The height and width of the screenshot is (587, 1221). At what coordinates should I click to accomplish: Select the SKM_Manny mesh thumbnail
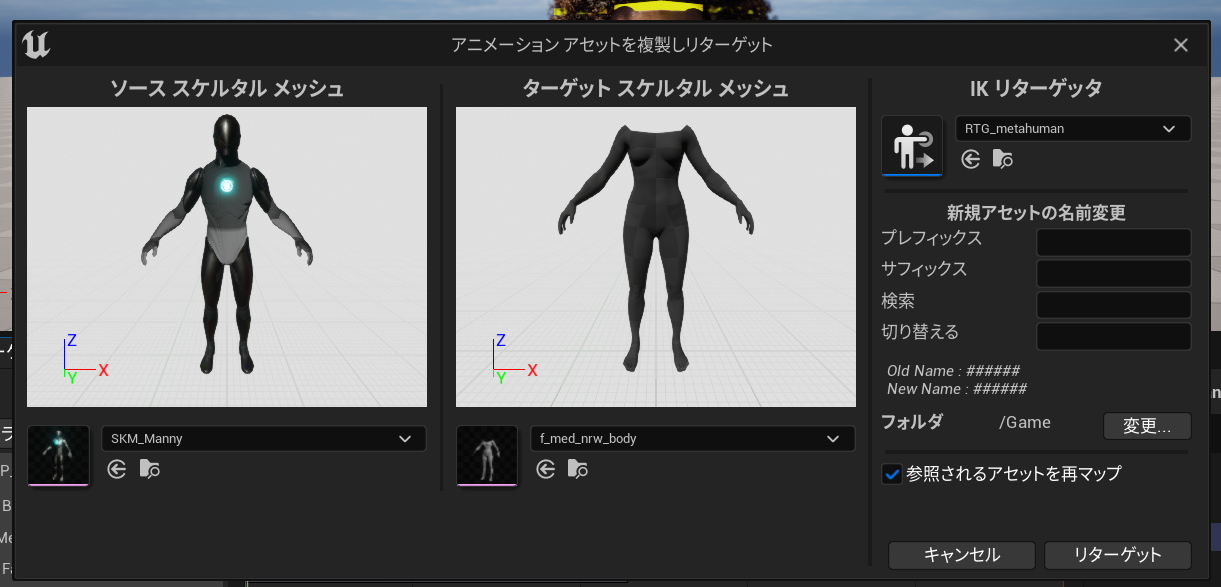tap(58, 456)
